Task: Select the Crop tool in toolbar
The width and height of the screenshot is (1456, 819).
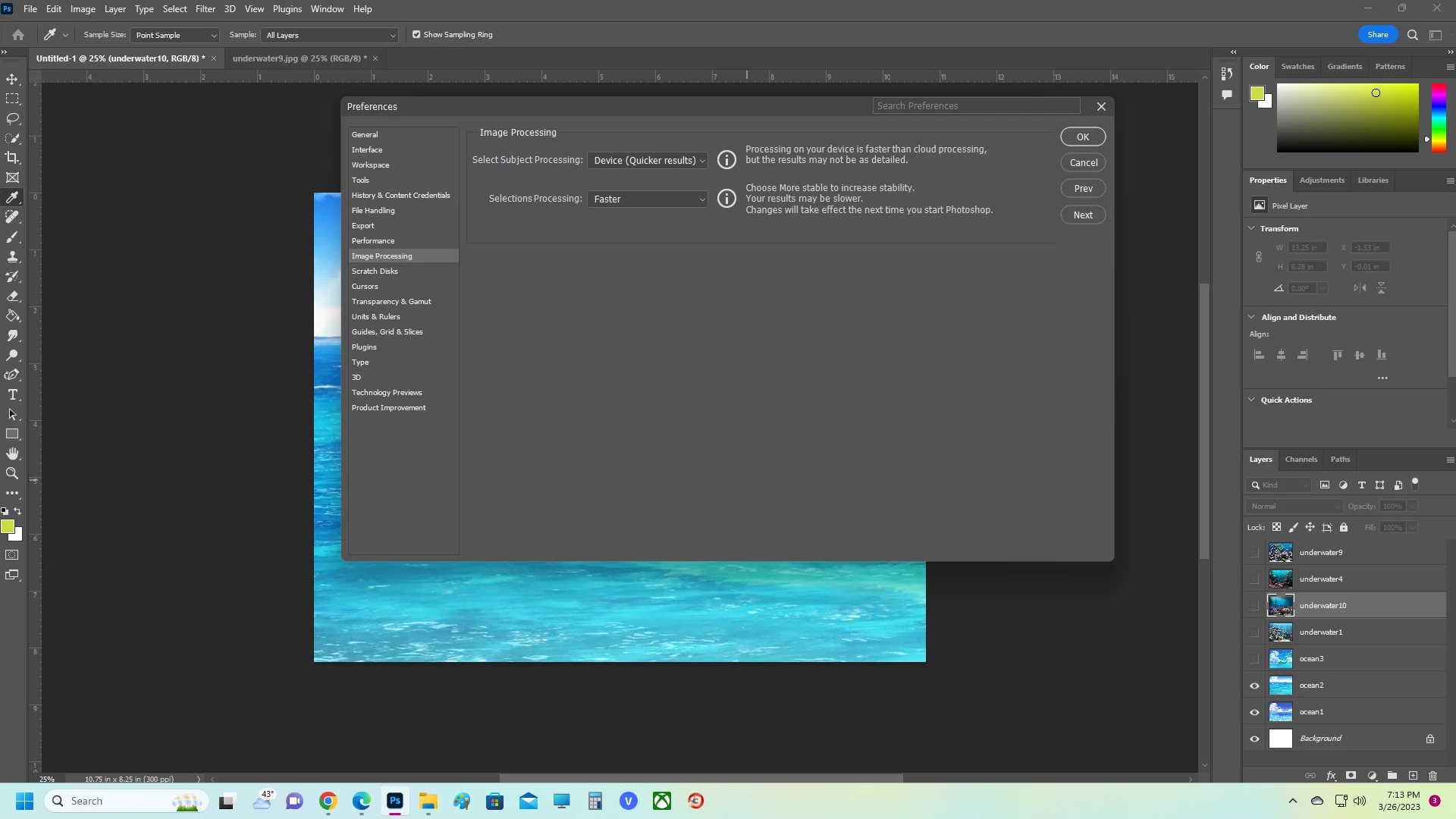Action: [13, 158]
